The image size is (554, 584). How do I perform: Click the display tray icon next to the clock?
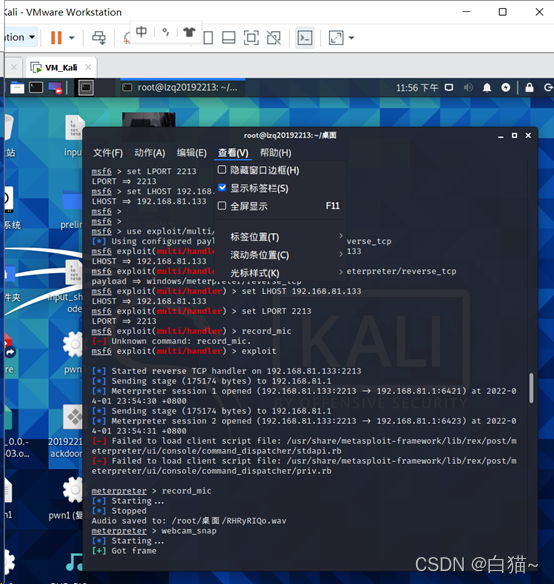coord(449,88)
